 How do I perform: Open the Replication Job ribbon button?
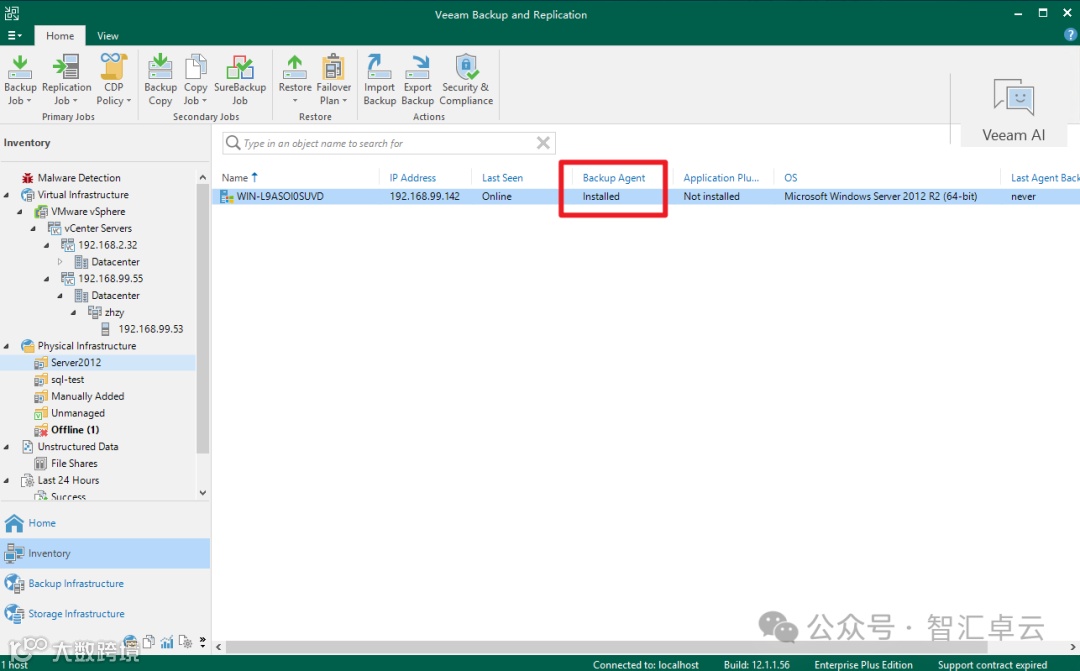pos(66,80)
